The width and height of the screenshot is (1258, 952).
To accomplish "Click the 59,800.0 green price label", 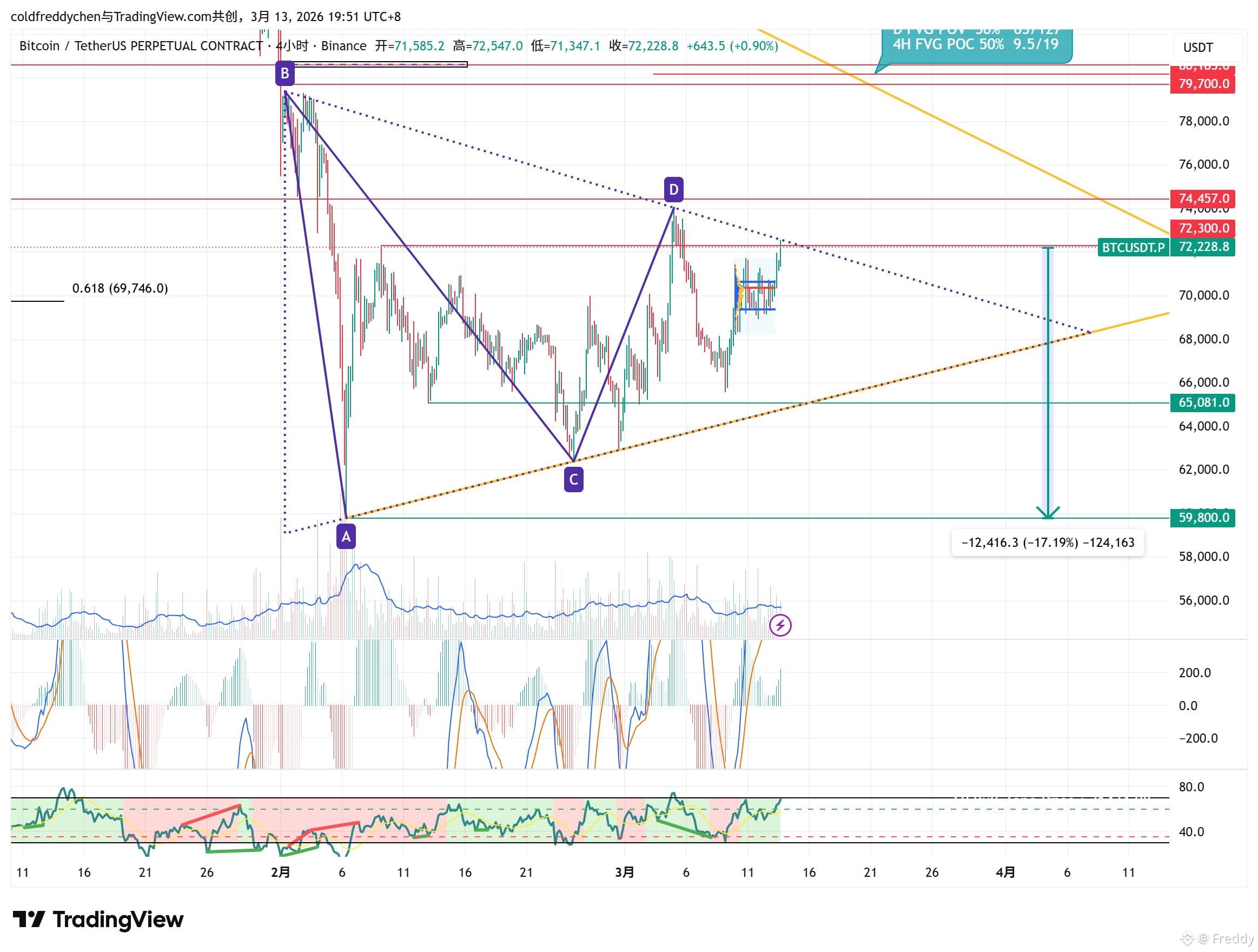I will (x=1203, y=518).
